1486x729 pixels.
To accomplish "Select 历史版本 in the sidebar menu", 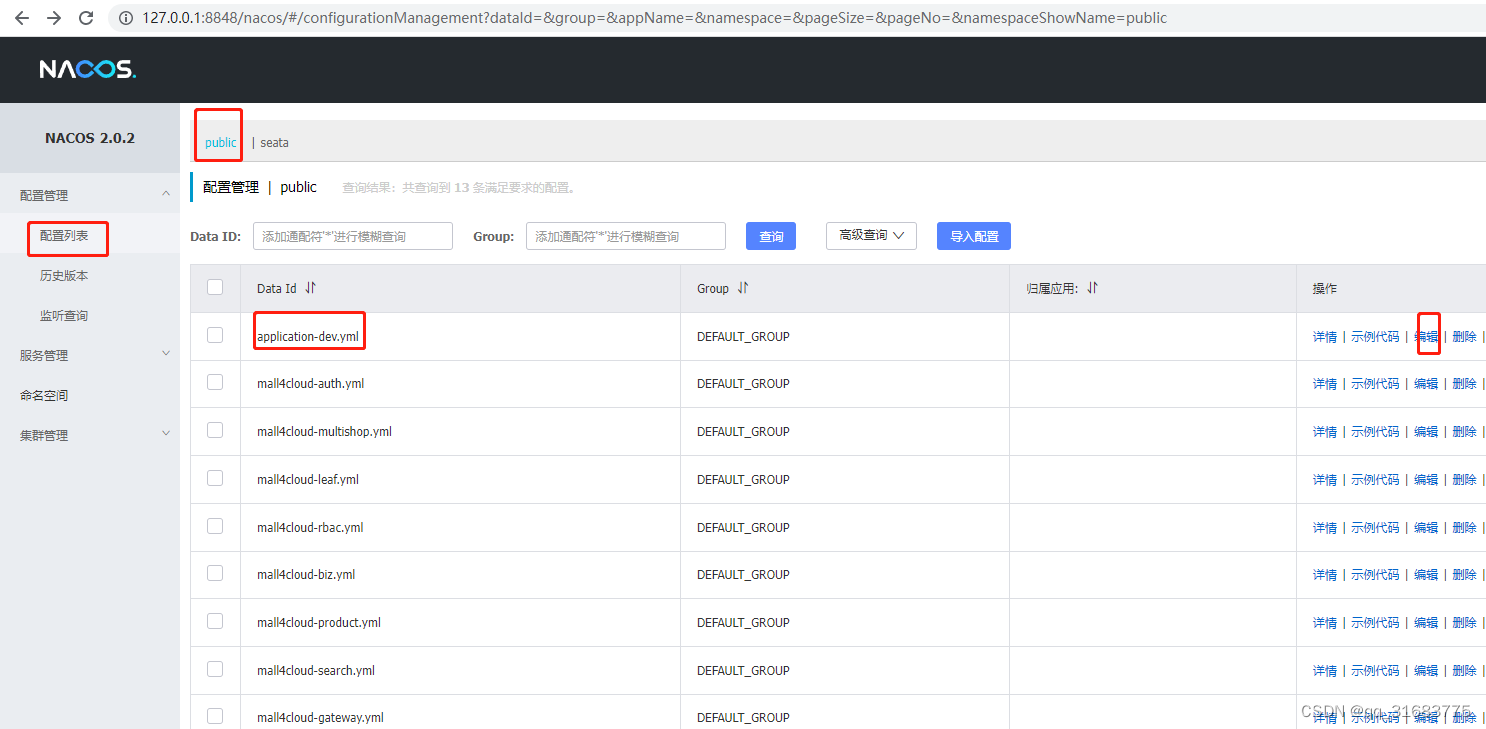I will [x=64, y=275].
